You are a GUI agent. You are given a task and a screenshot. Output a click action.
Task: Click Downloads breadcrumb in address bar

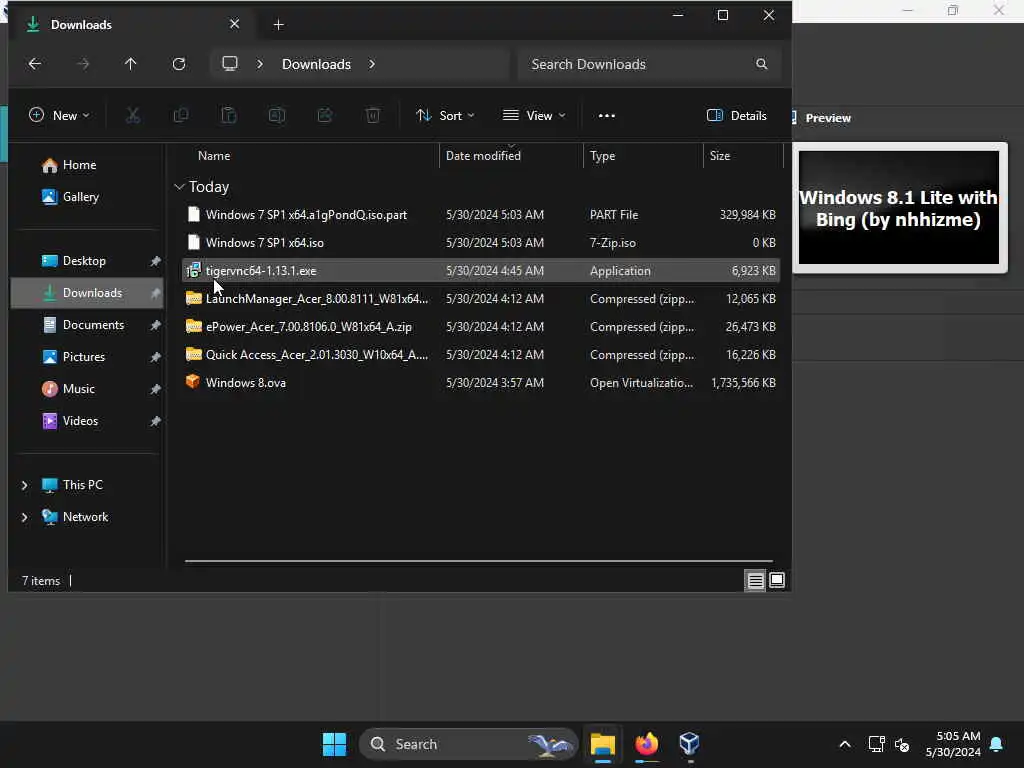[x=317, y=64]
